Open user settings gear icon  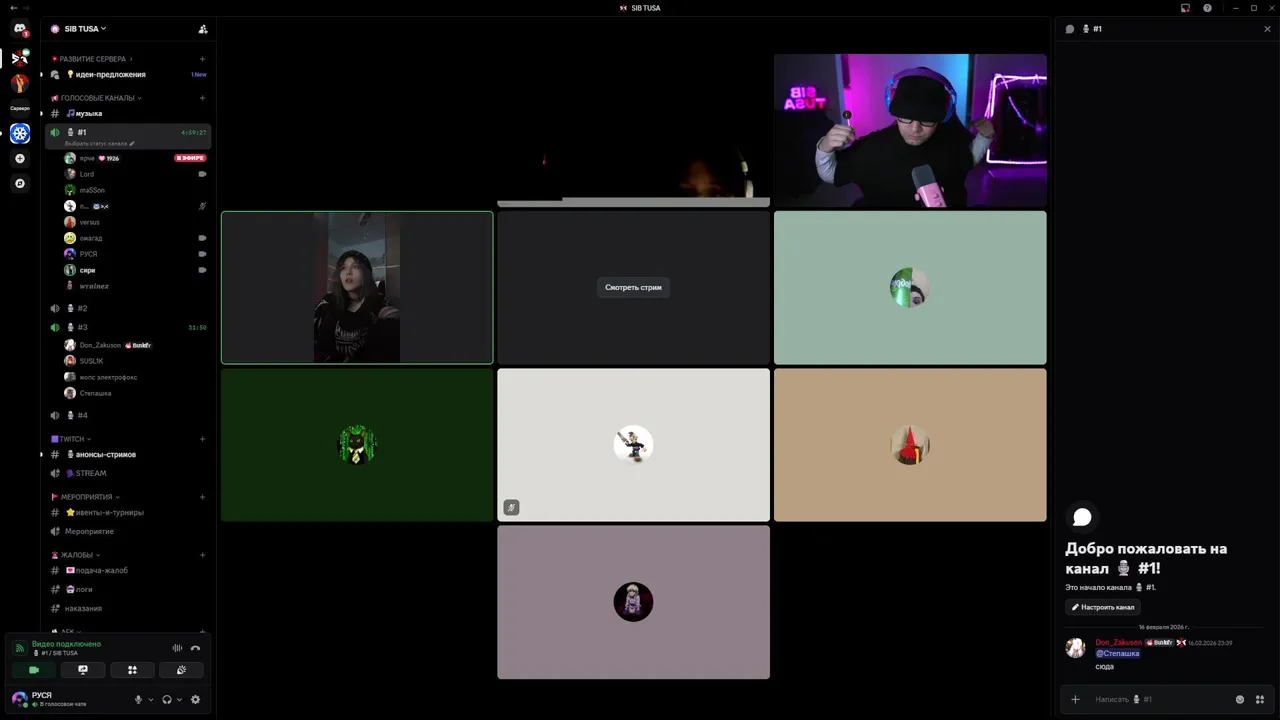195,699
